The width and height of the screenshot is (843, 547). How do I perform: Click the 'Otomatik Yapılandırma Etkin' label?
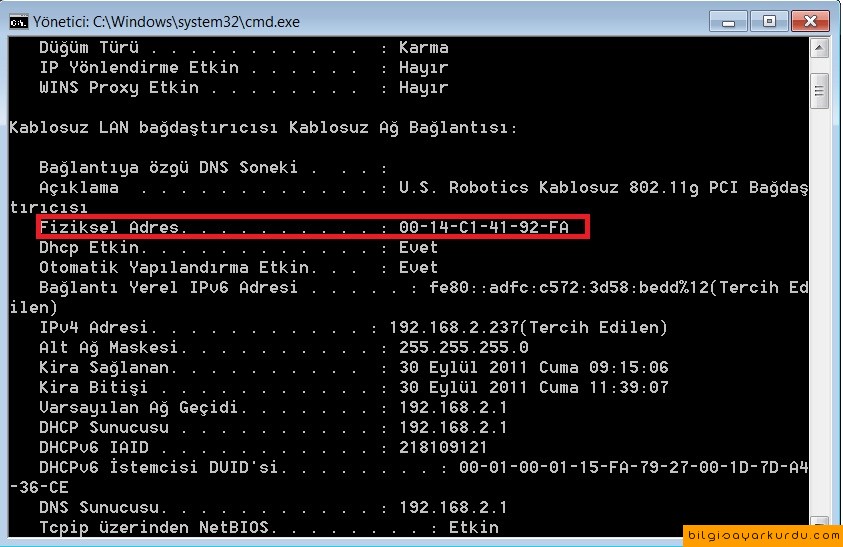click(174, 267)
